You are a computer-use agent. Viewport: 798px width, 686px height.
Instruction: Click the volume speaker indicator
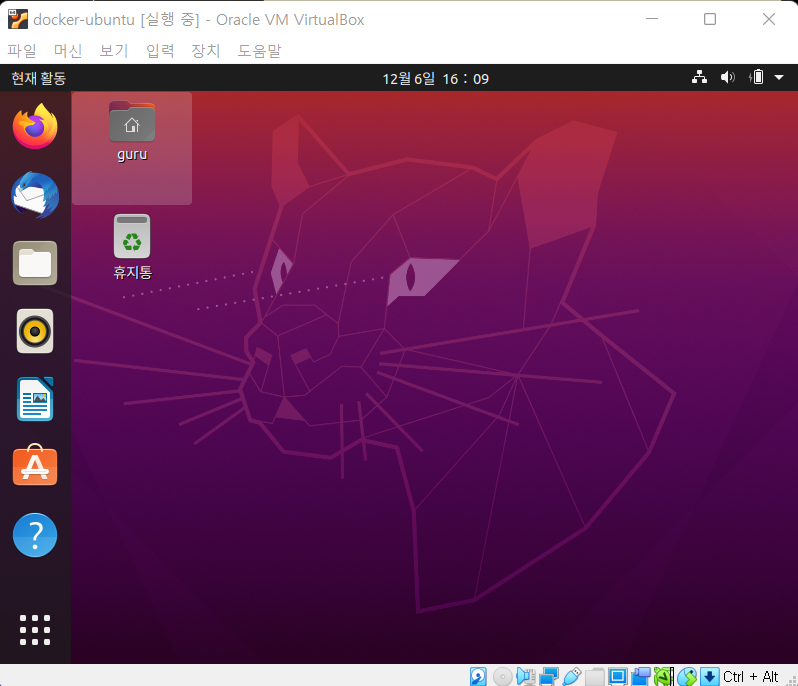(728, 77)
